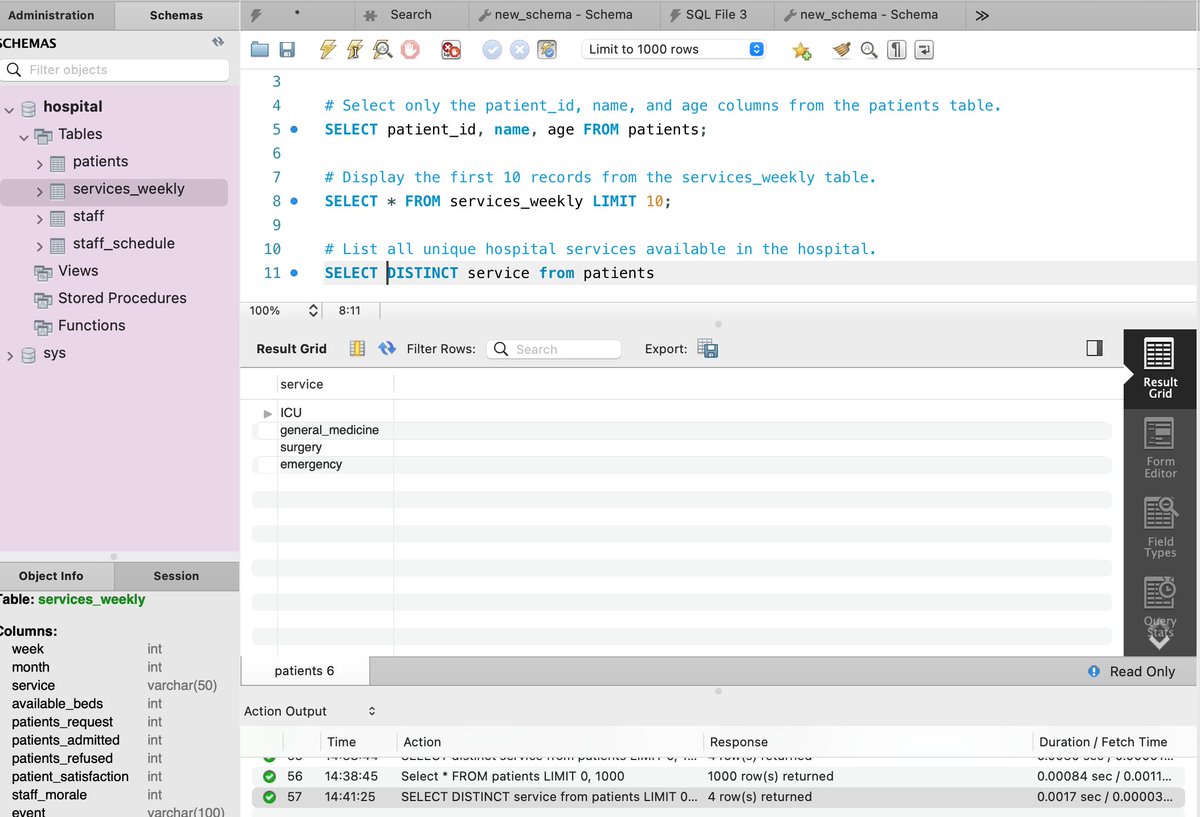Click the service column header
The width and height of the screenshot is (1200, 817).
coord(336,384)
